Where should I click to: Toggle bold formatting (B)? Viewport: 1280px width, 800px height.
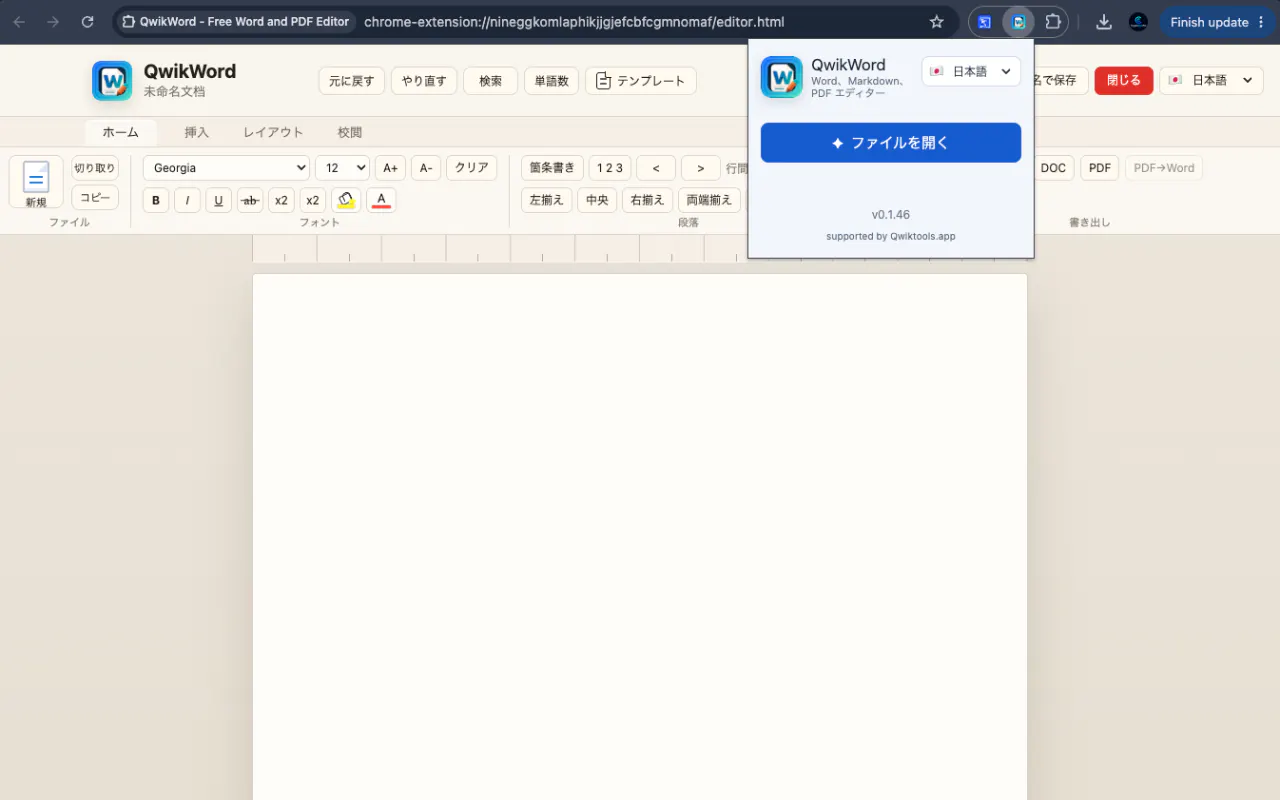(156, 200)
